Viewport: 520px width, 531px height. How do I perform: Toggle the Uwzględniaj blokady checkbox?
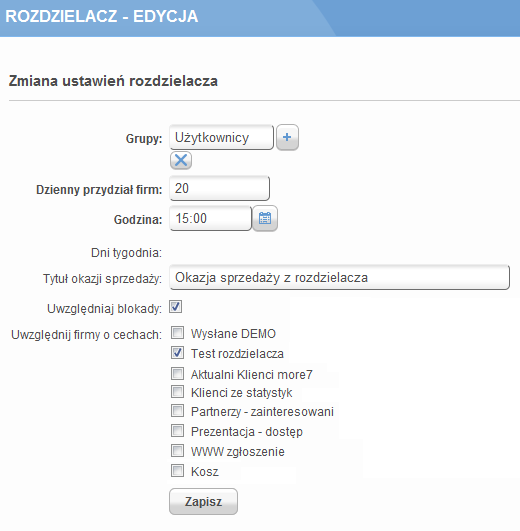pyautogui.click(x=175, y=307)
